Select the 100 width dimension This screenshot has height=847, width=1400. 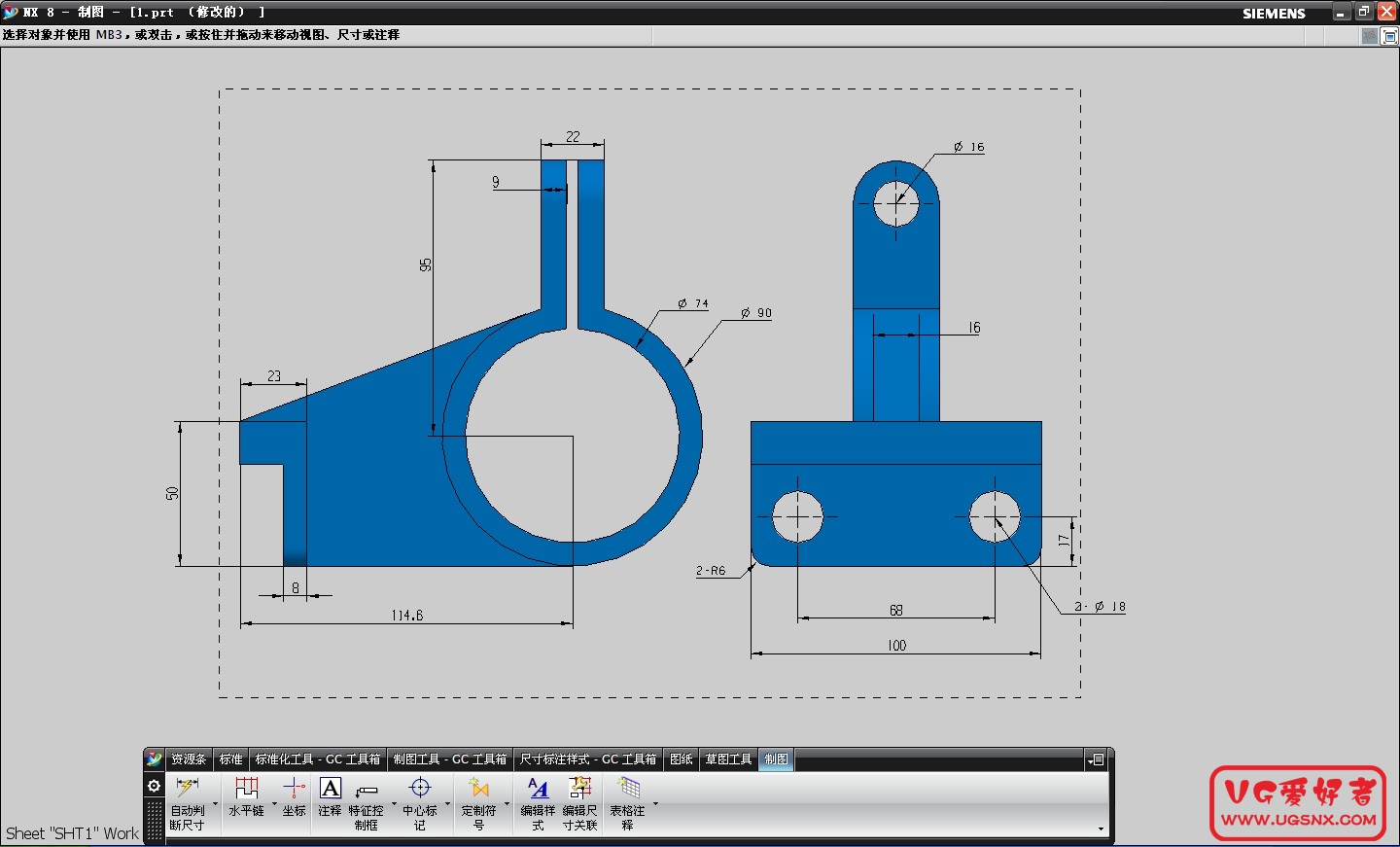pyautogui.click(x=896, y=646)
